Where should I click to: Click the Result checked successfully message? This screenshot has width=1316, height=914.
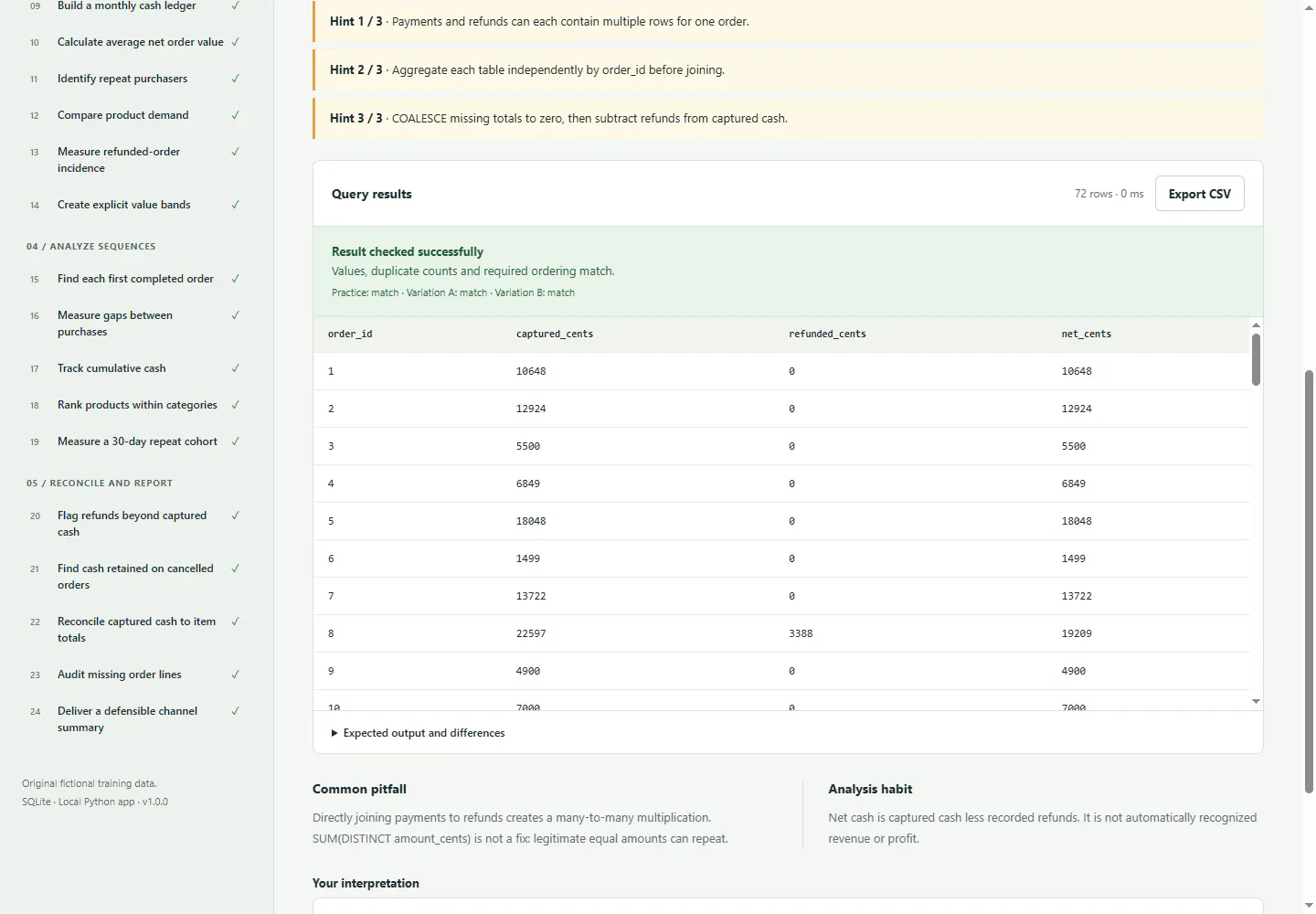point(408,251)
